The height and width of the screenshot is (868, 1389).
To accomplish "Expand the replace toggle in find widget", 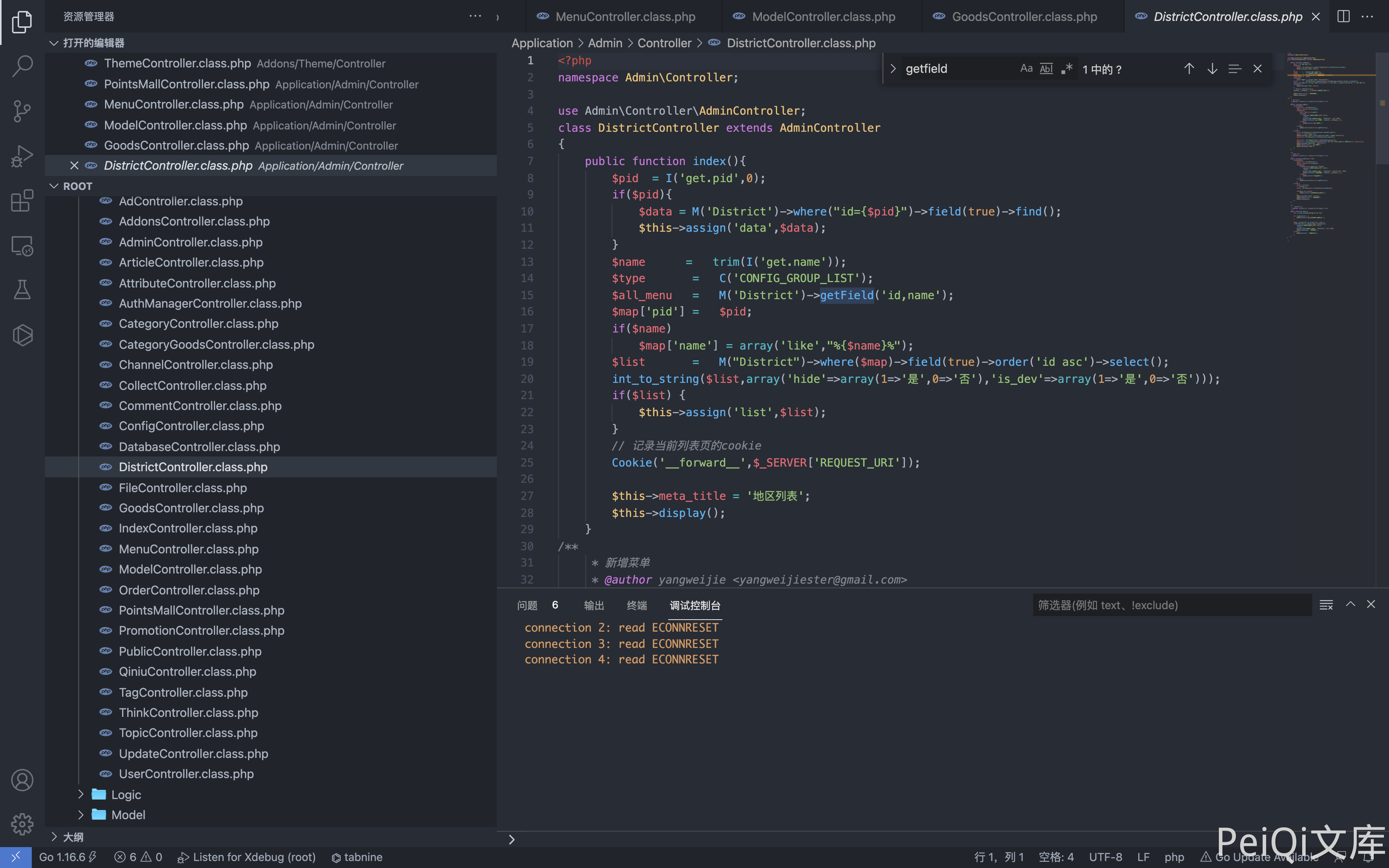I will coord(893,69).
